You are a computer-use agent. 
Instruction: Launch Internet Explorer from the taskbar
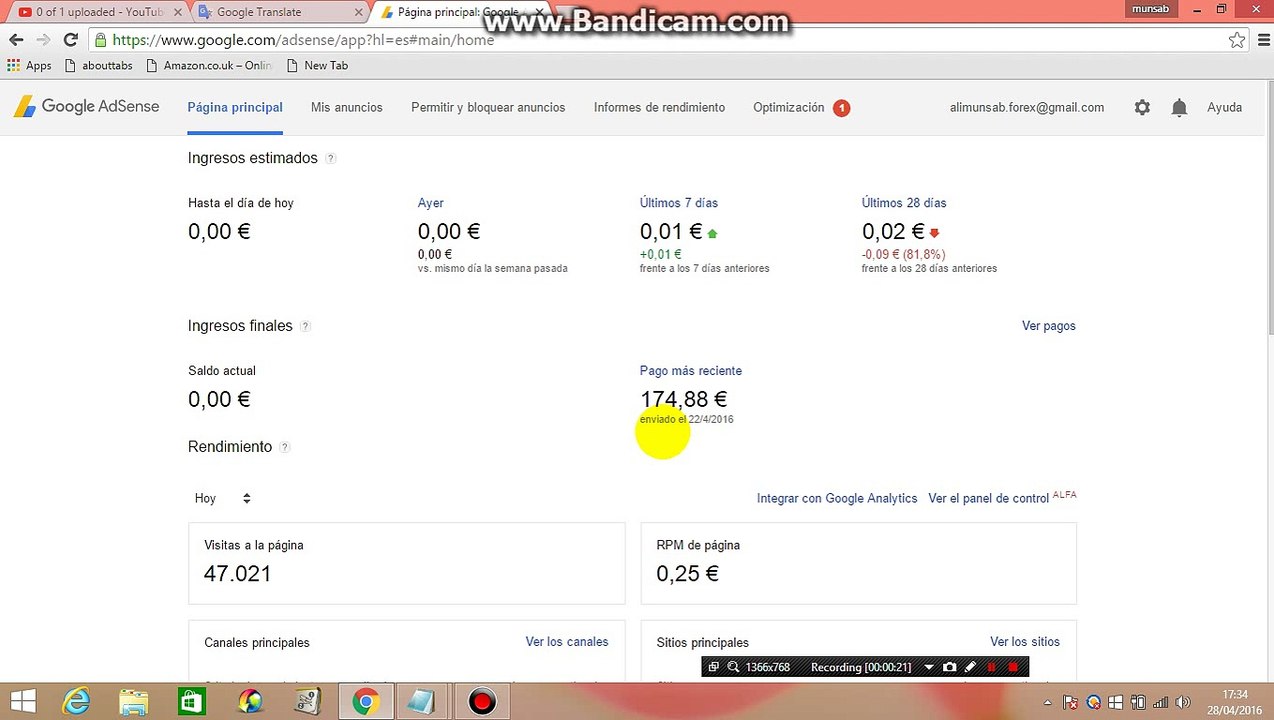[x=76, y=702]
